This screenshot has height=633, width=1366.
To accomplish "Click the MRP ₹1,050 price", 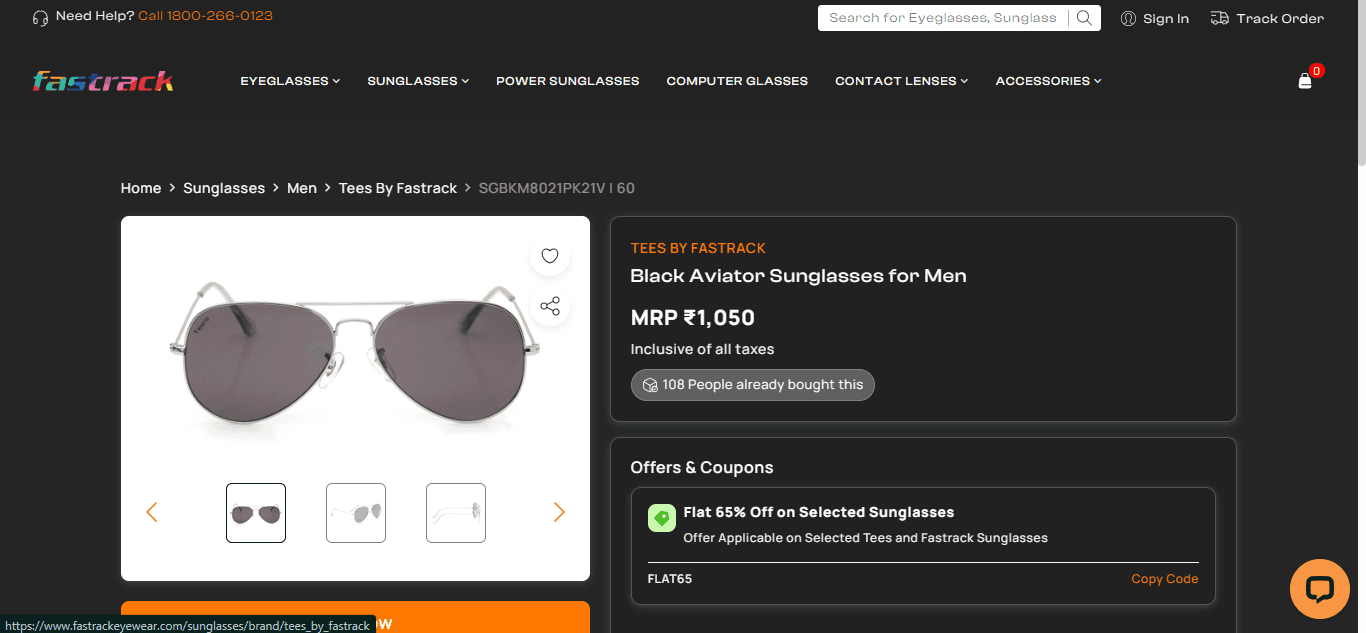I will click(692, 318).
